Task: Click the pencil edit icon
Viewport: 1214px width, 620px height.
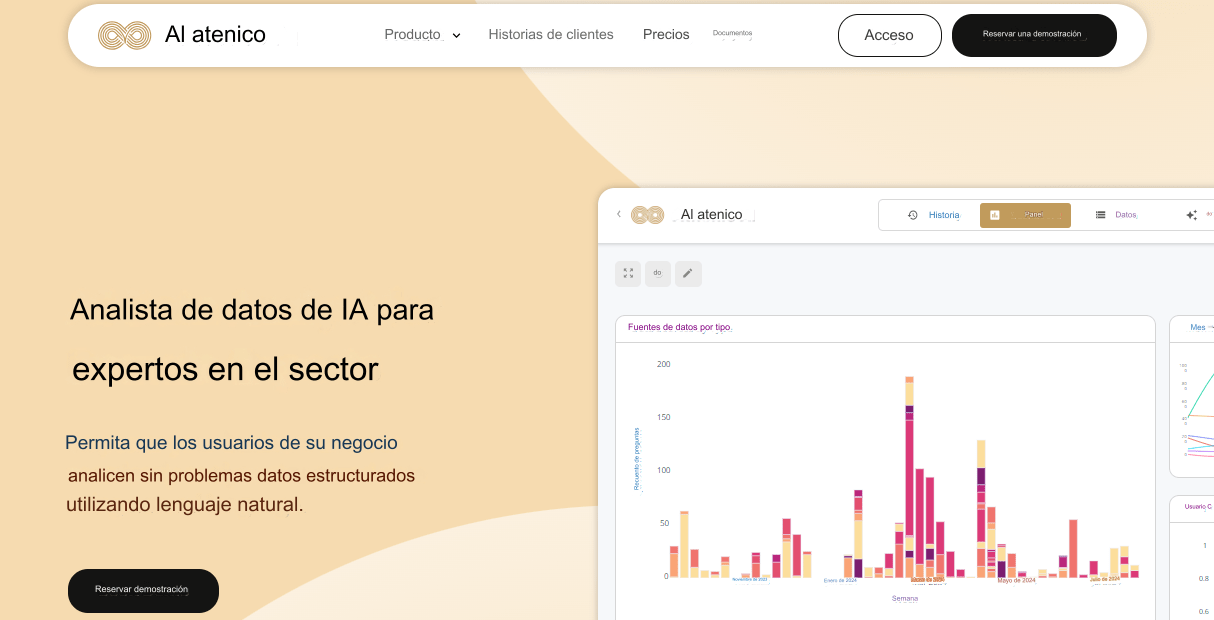Action: [688, 273]
